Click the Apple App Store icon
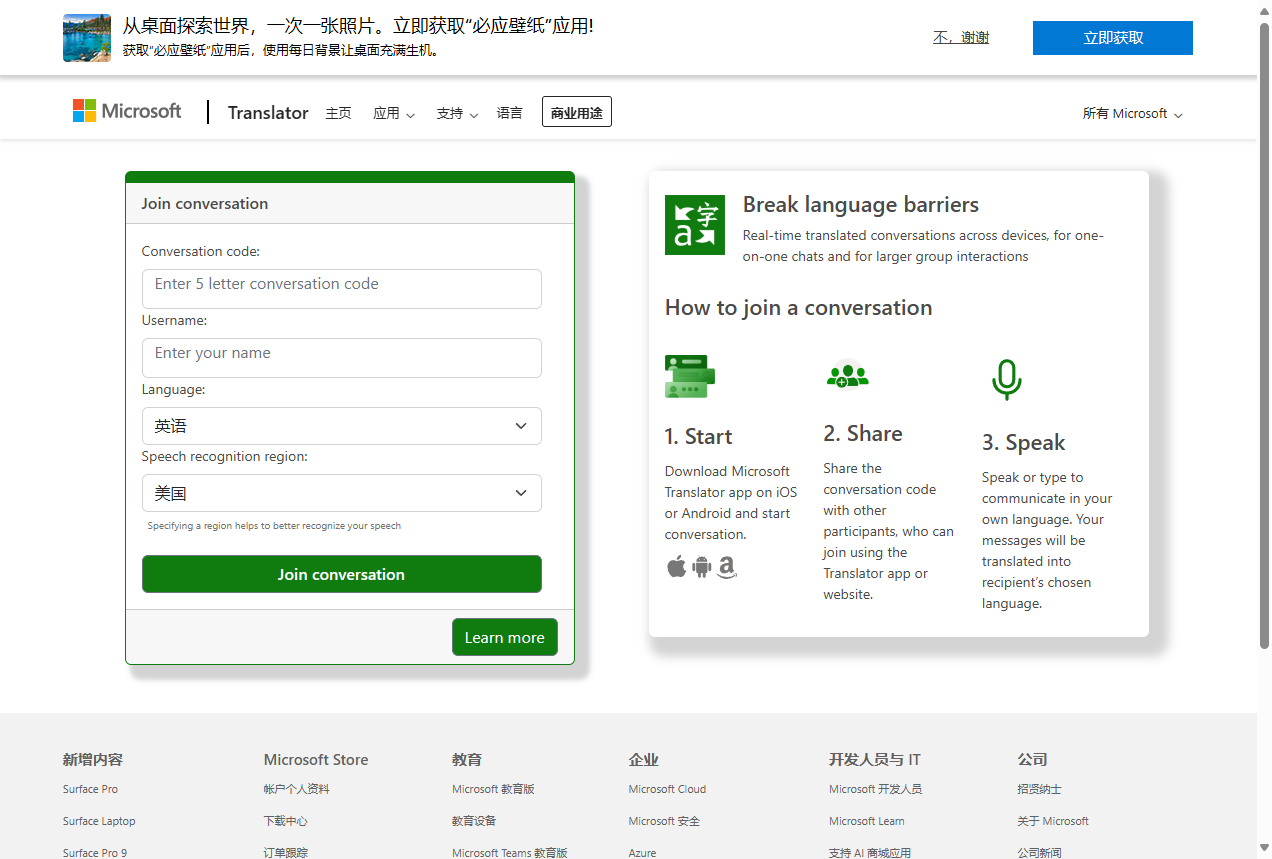The height and width of the screenshot is (859, 1272). (676, 566)
